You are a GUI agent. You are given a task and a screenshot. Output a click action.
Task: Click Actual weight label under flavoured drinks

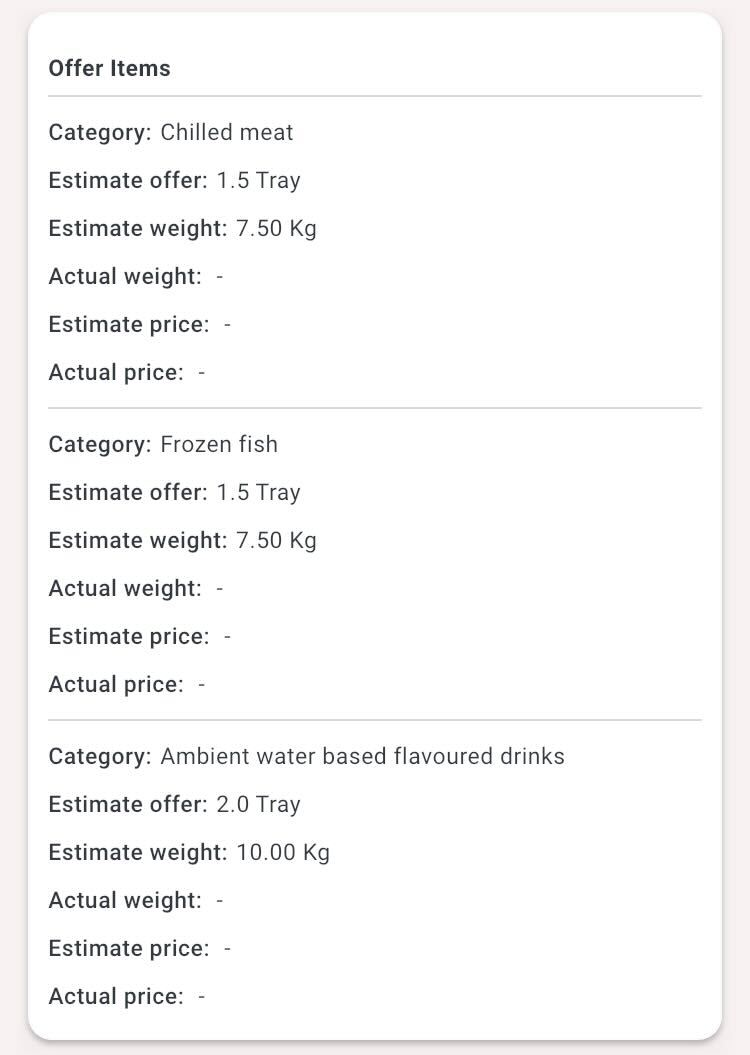[125, 900]
